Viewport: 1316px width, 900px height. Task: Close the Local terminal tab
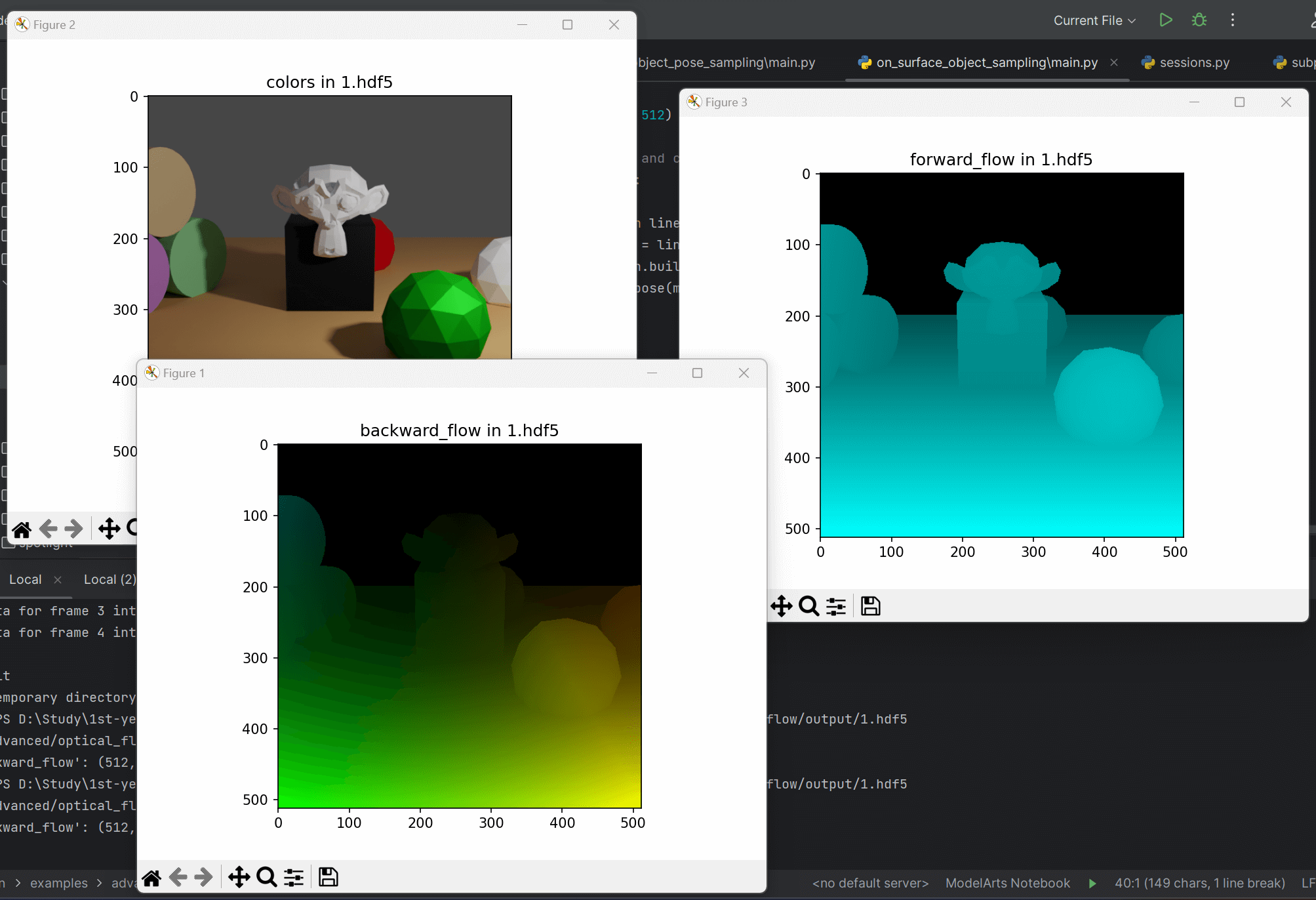point(58,580)
